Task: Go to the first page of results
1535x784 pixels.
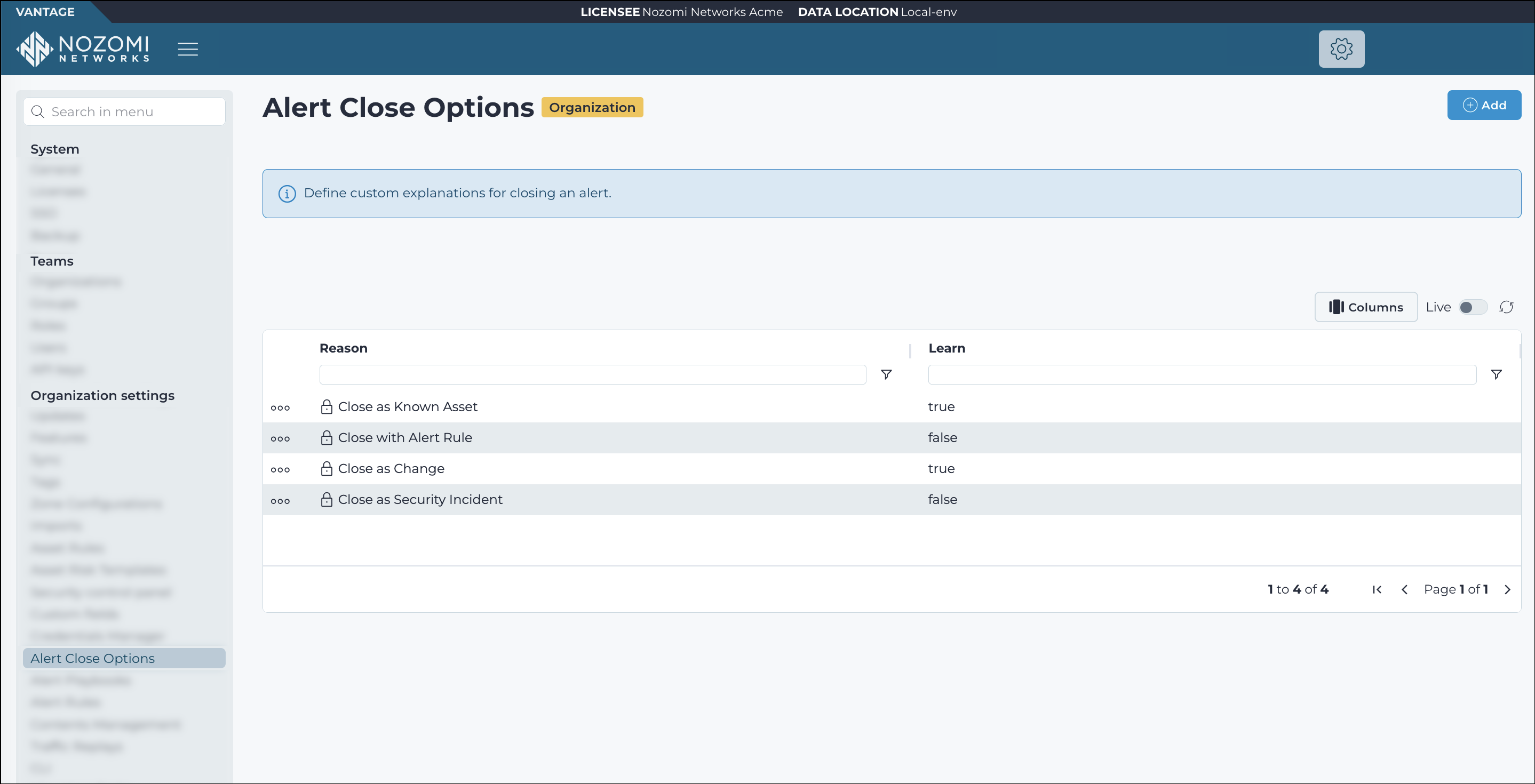Action: [x=1377, y=590]
